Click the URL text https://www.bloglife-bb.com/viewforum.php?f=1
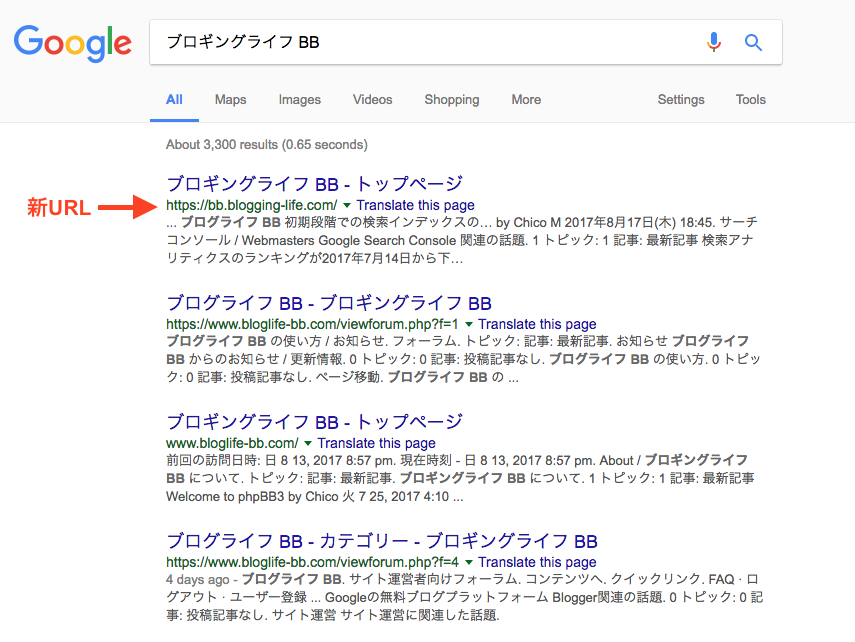This screenshot has height=642, width=855. point(312,325)
